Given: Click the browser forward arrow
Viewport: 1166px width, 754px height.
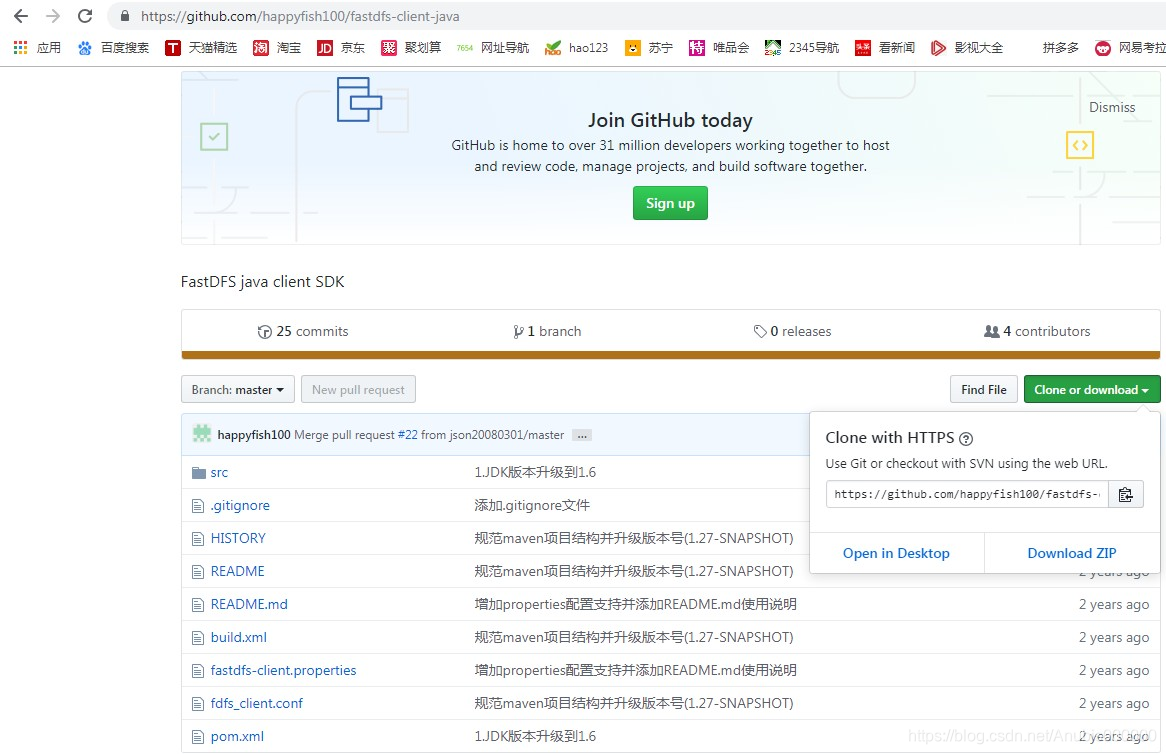Looking at the screenshot, I should coord(53,16).
